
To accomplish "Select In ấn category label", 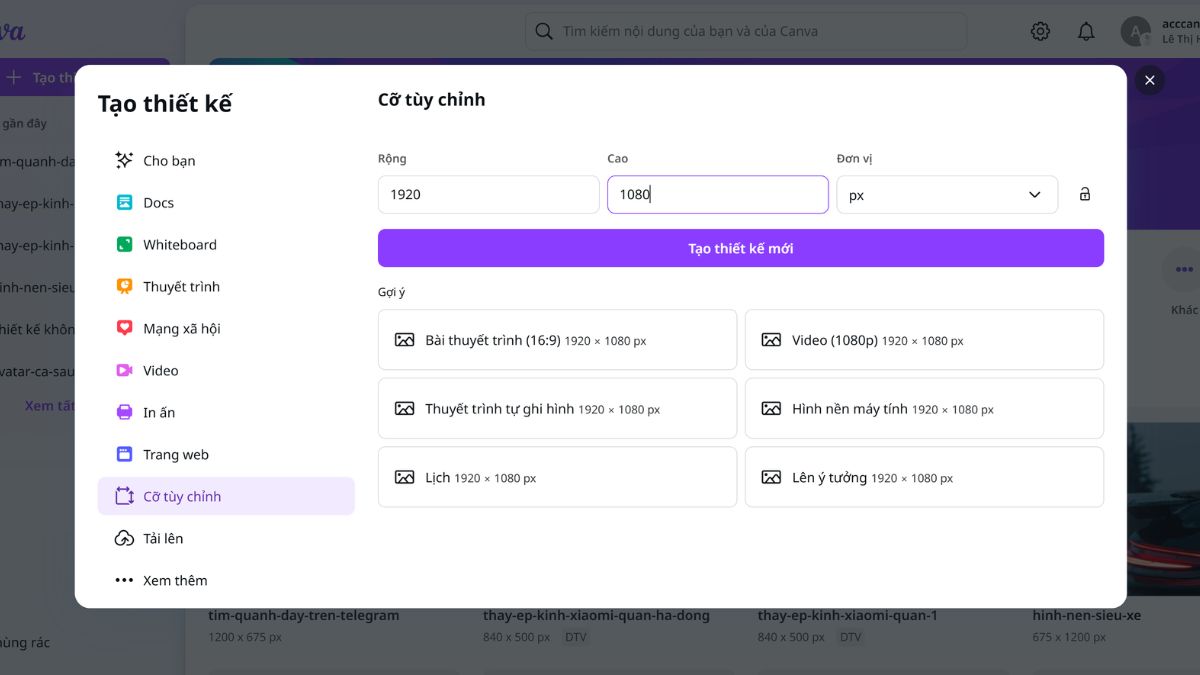I will [159, 412].
